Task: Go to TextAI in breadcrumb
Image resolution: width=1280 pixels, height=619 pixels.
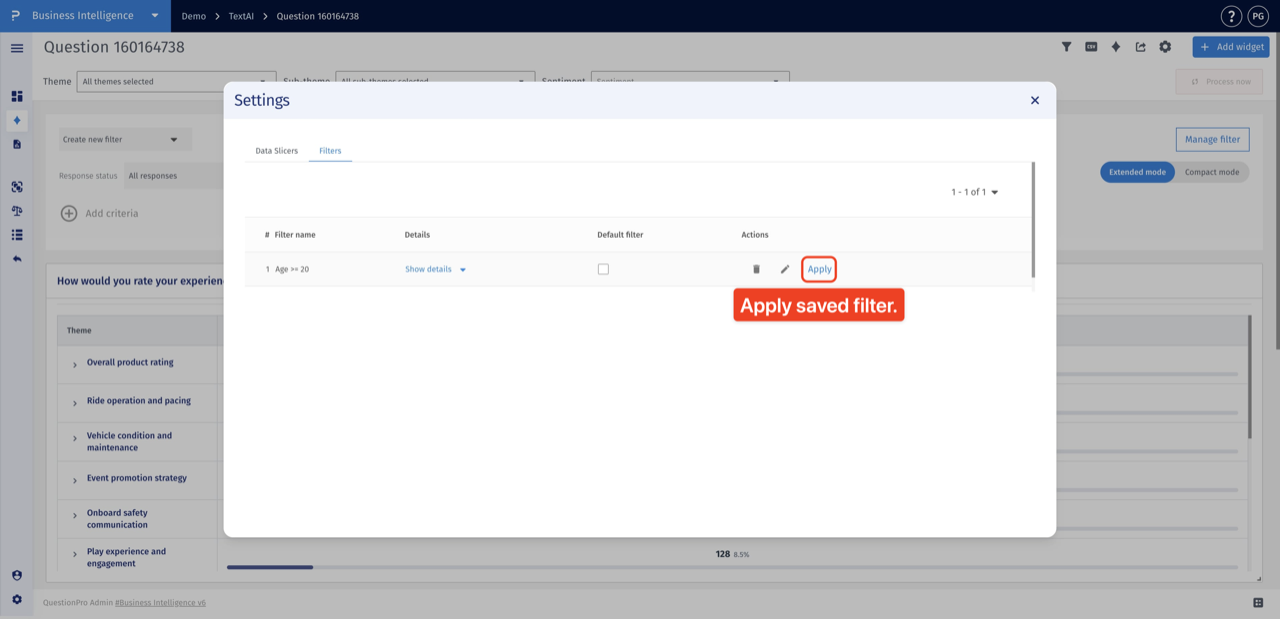Action: (x=241, y=16)
